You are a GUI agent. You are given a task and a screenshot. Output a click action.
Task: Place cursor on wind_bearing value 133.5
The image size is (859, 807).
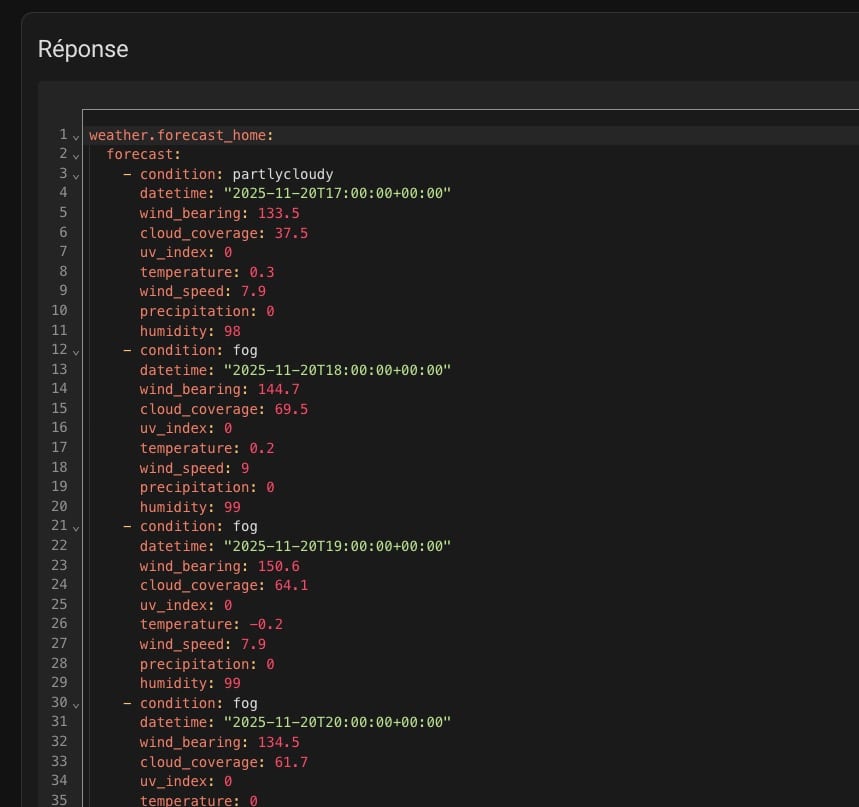click(x=278, y=213)
